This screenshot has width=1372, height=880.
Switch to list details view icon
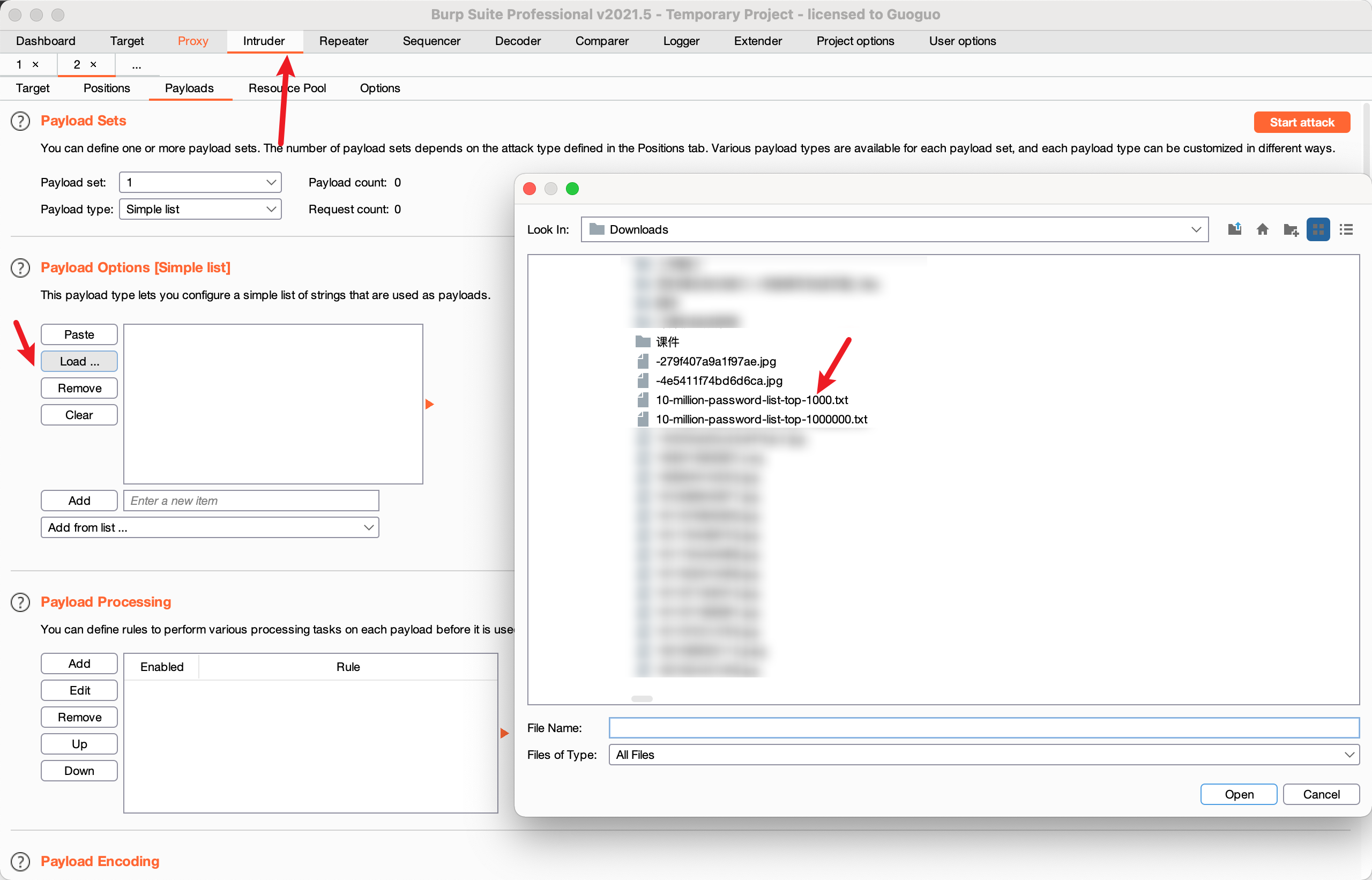[1346, 229]
